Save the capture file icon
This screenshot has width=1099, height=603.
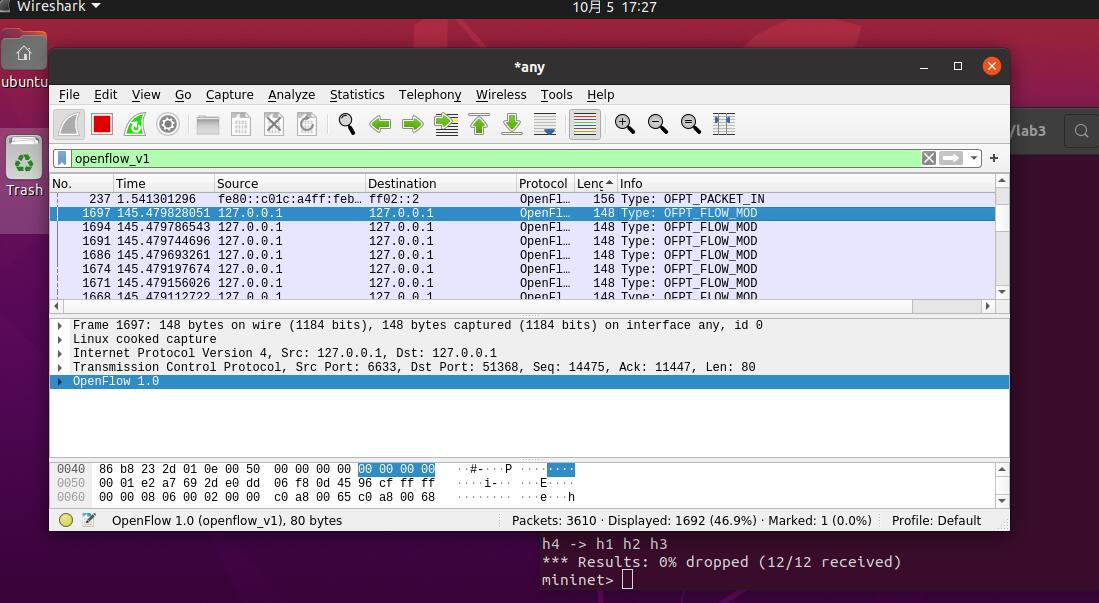point(240,125)
